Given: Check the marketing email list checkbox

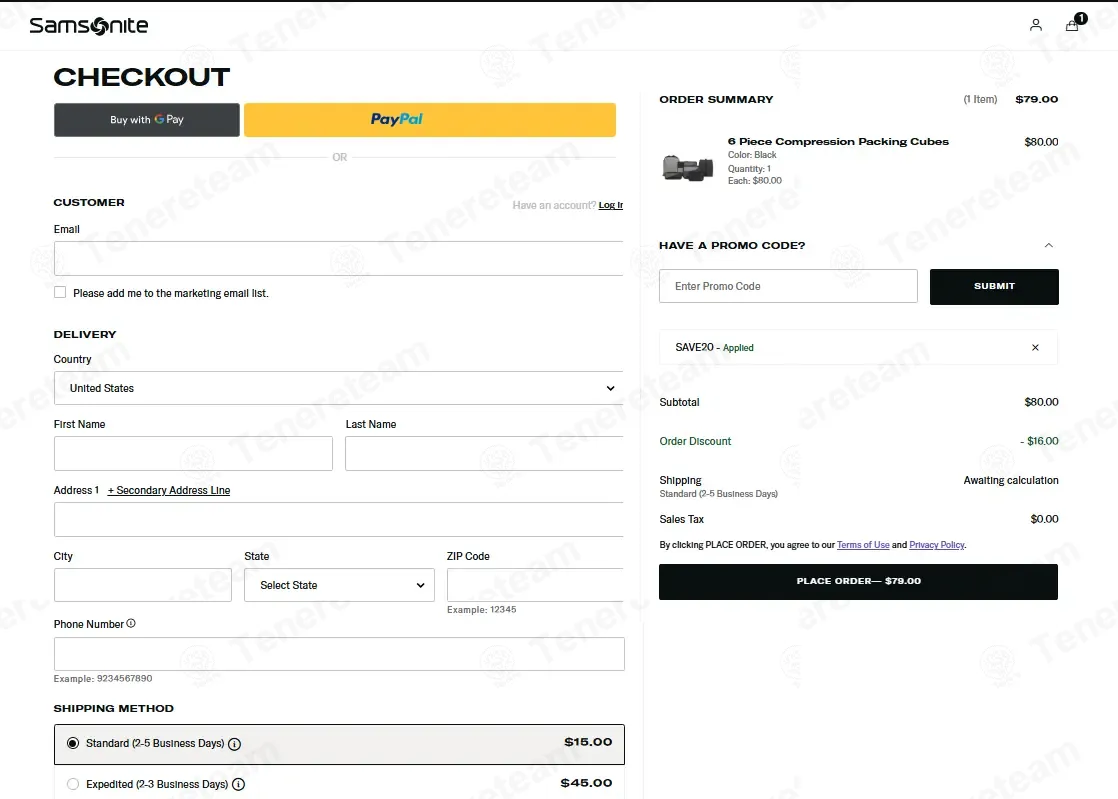Looking at the screenshot, I should (60, 292).
